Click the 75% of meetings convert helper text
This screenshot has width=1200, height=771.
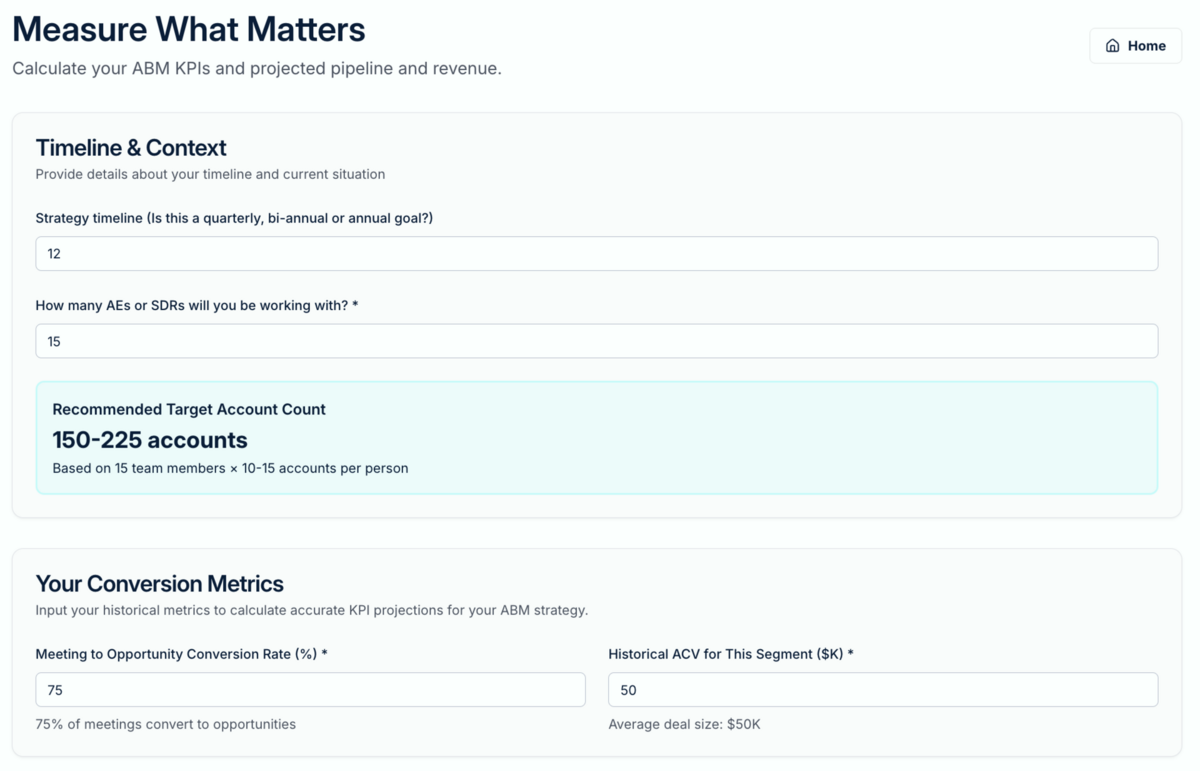pyautogui.click(x=166, y=724)
